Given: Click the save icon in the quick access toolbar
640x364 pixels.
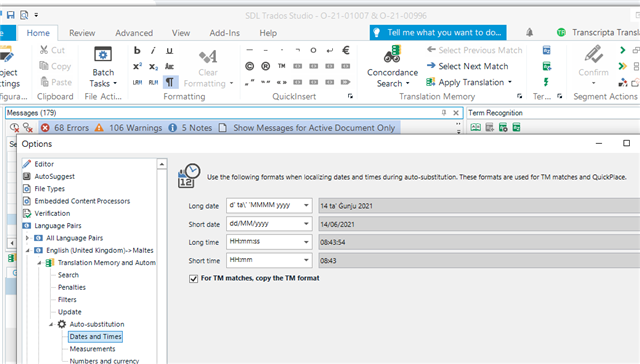Looking at the screenshot, I should pos(11,15).
